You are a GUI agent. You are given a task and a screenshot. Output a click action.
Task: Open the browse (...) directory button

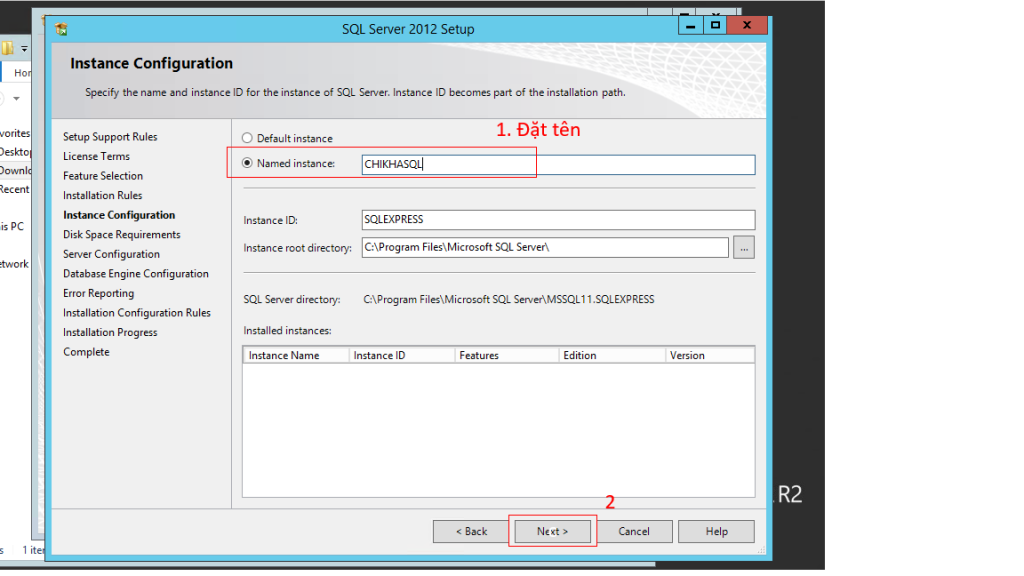(744, 248)
